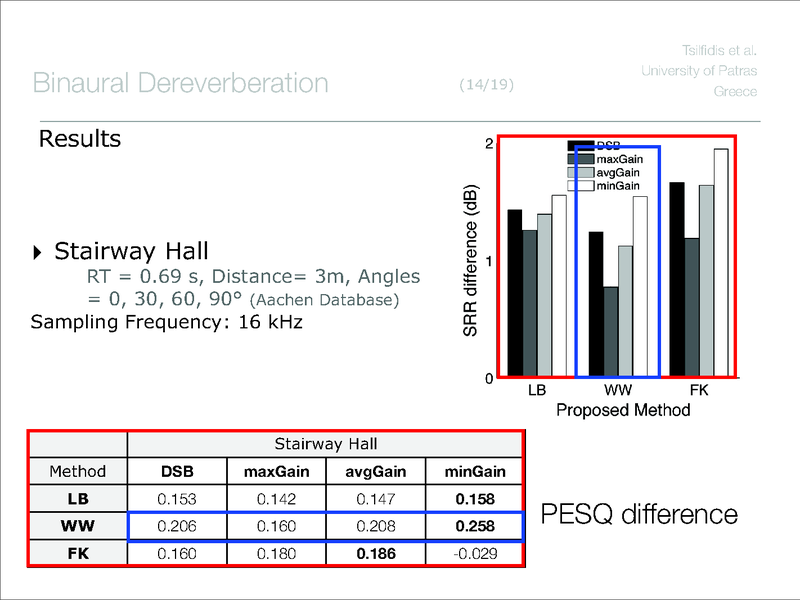
Task: Click the Proposed Method axis label
Action: click(x=623, y=410)
